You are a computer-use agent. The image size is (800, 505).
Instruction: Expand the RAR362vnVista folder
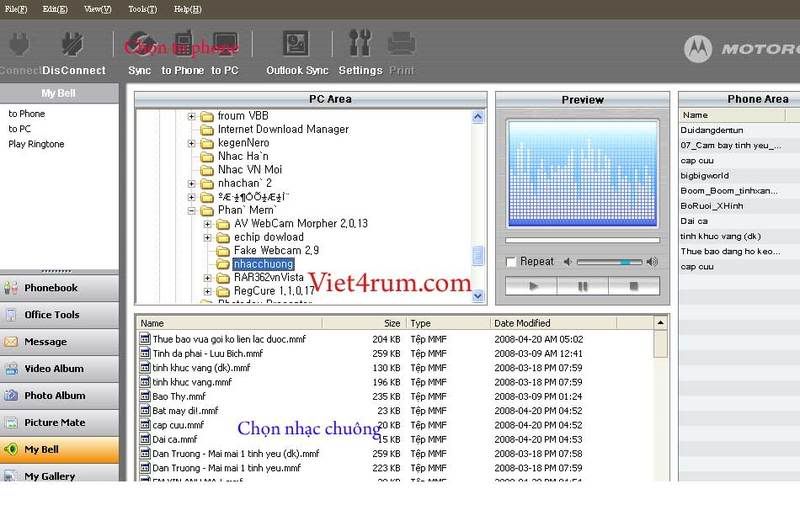(x=208, y=278)
